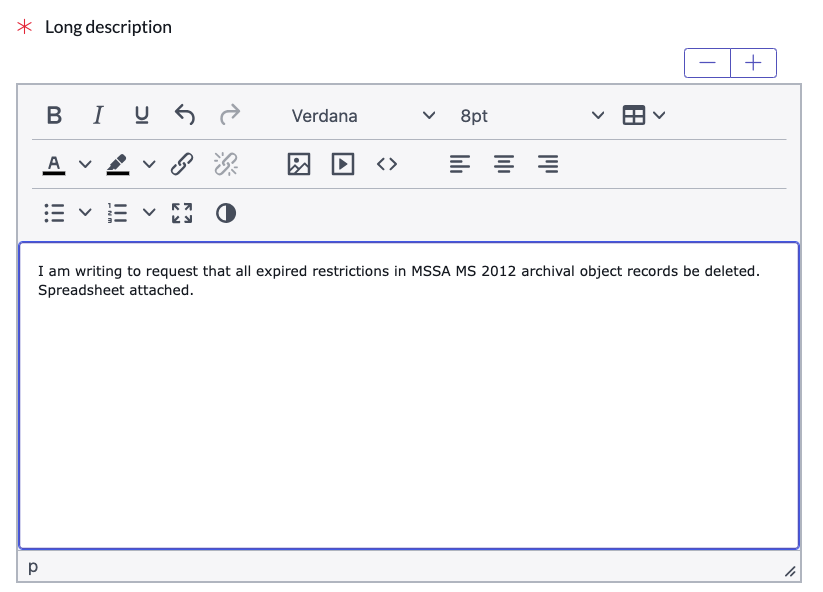Viewport: 823px width, 592px height.
Task: Toggle italic formatting
Action: click(98, 115)
